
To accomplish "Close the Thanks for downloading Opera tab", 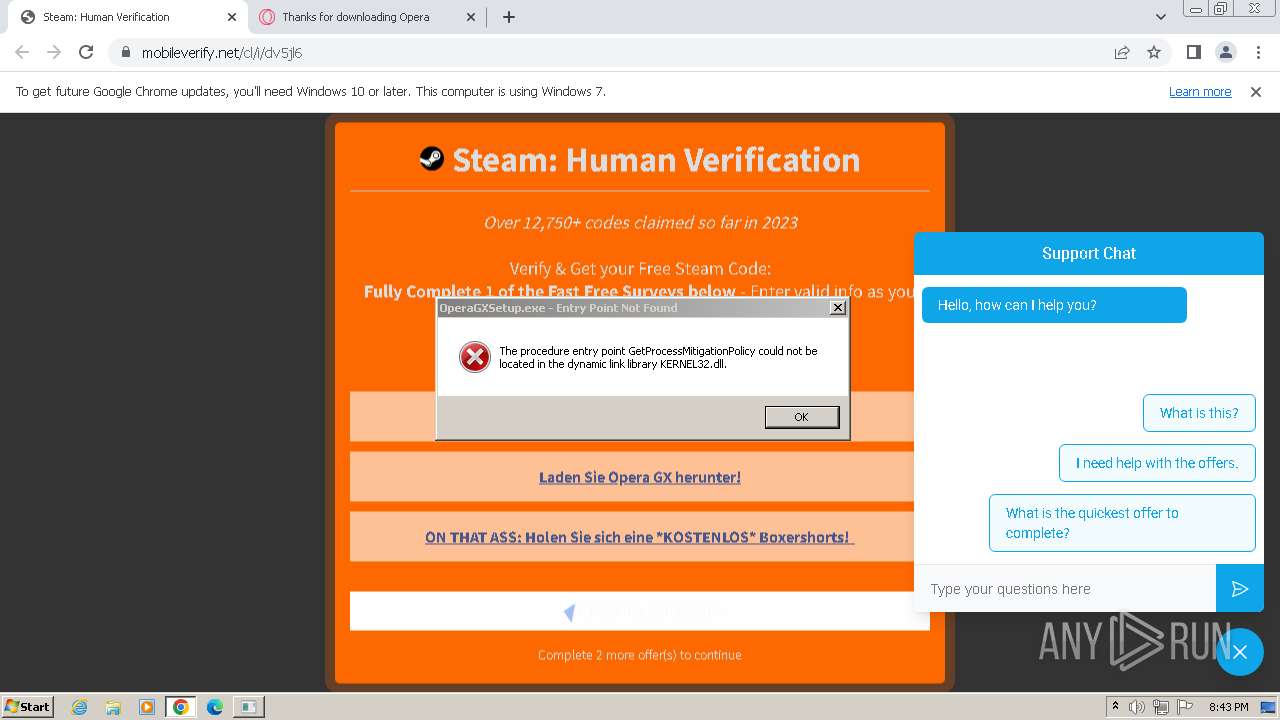I will [472, 17].
